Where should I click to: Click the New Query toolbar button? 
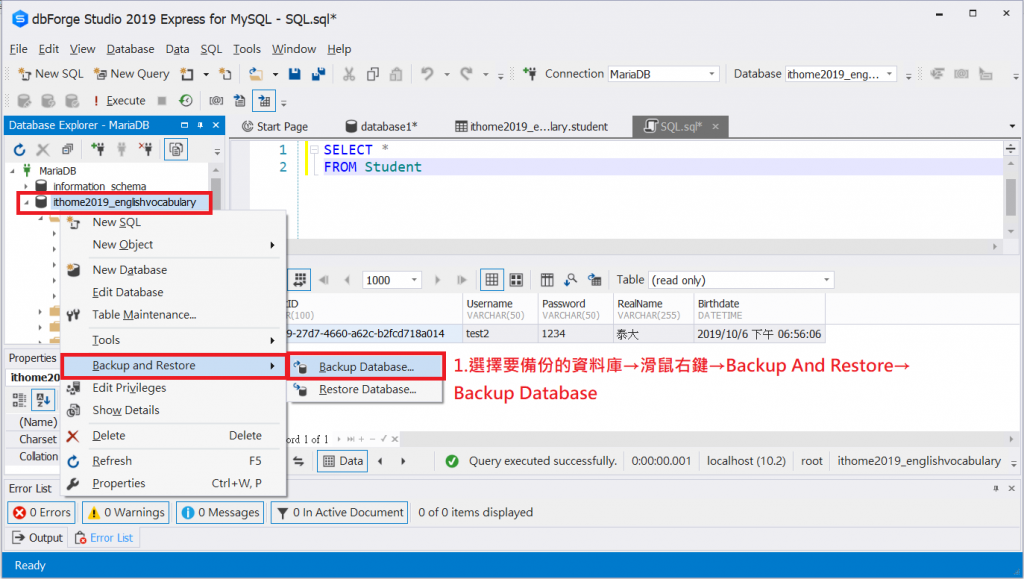click(131, 74)
